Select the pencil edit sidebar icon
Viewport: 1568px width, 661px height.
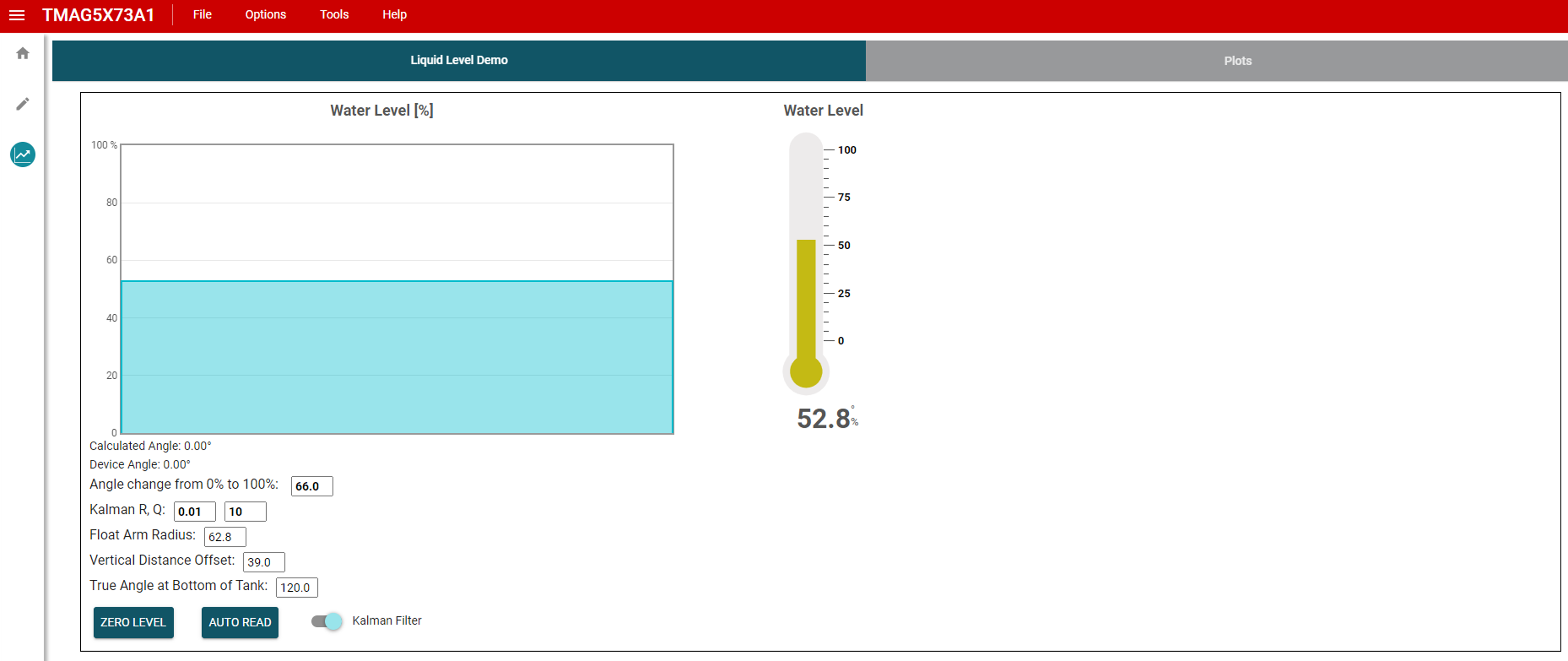coord(22,104)
